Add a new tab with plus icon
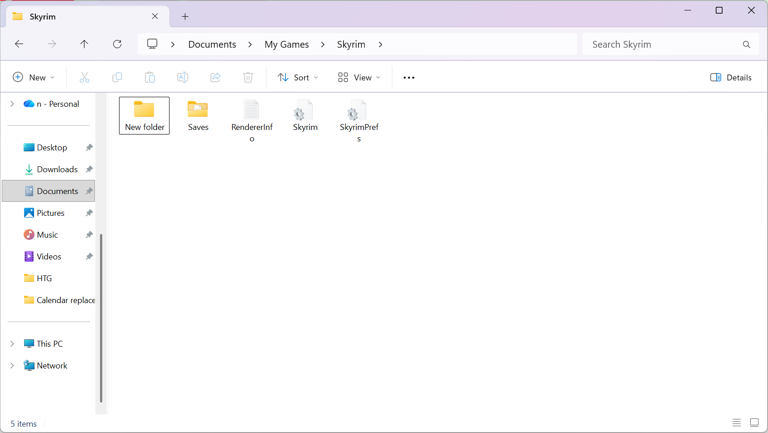 pos(185,16)
